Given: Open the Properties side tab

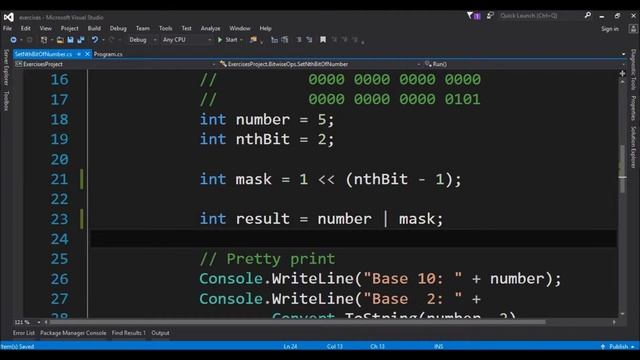Looking at the screenshot, I should tap(633, 108).
